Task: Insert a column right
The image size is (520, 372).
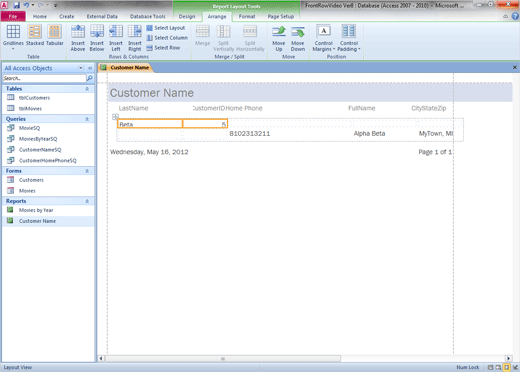Action: tap(135, 38)
